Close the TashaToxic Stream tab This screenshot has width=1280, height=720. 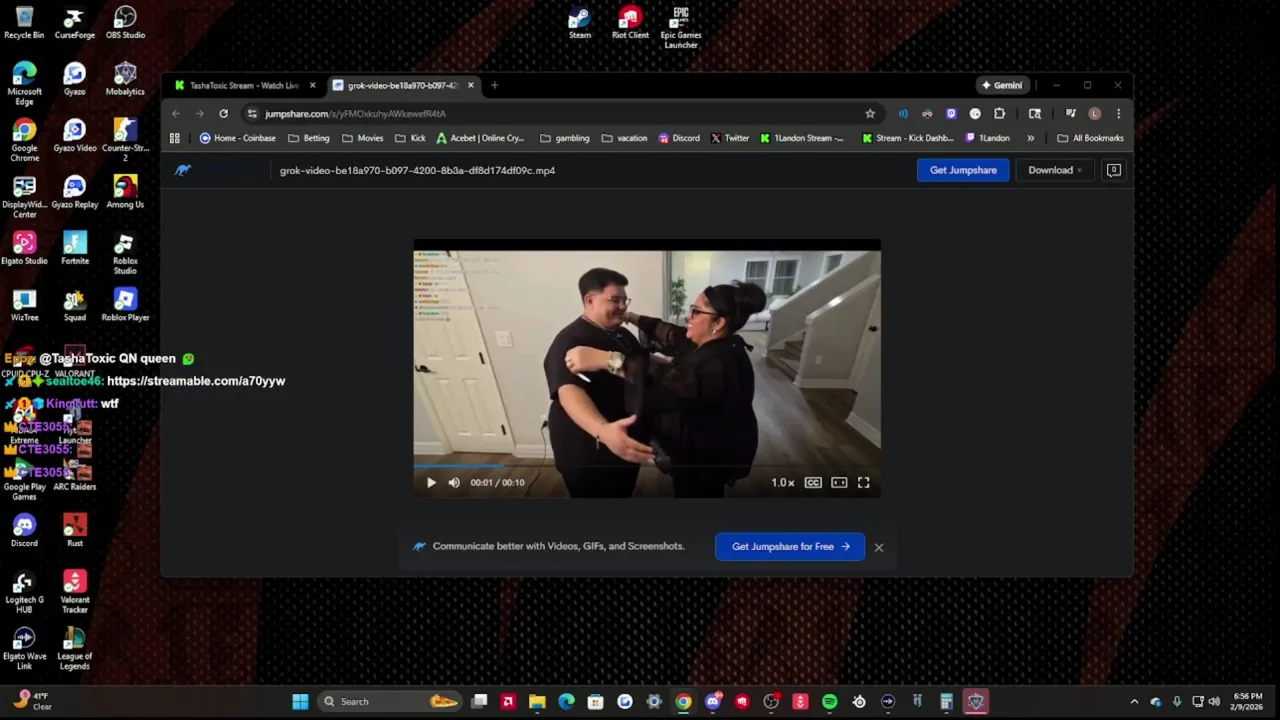(312, 85)
